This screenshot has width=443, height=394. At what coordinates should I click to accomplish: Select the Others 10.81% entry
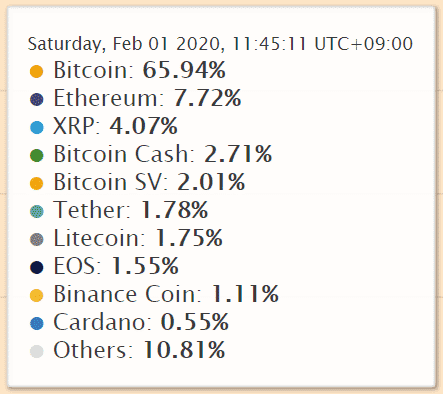pos(139,350)
